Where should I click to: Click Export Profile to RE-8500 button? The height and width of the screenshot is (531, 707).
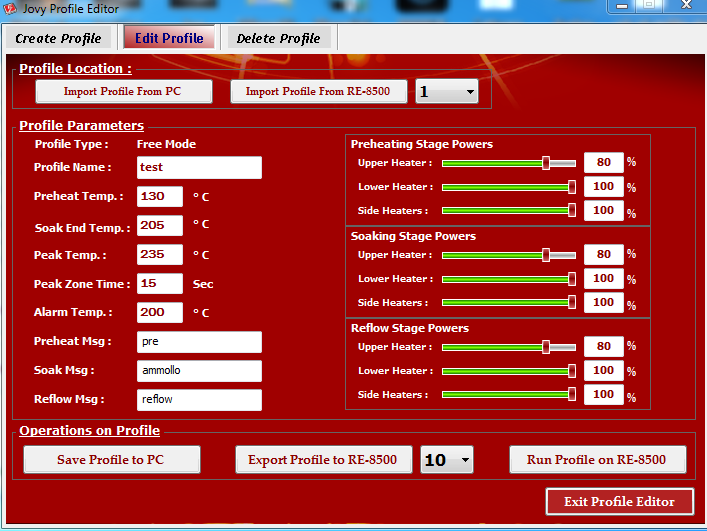[324, 460]
